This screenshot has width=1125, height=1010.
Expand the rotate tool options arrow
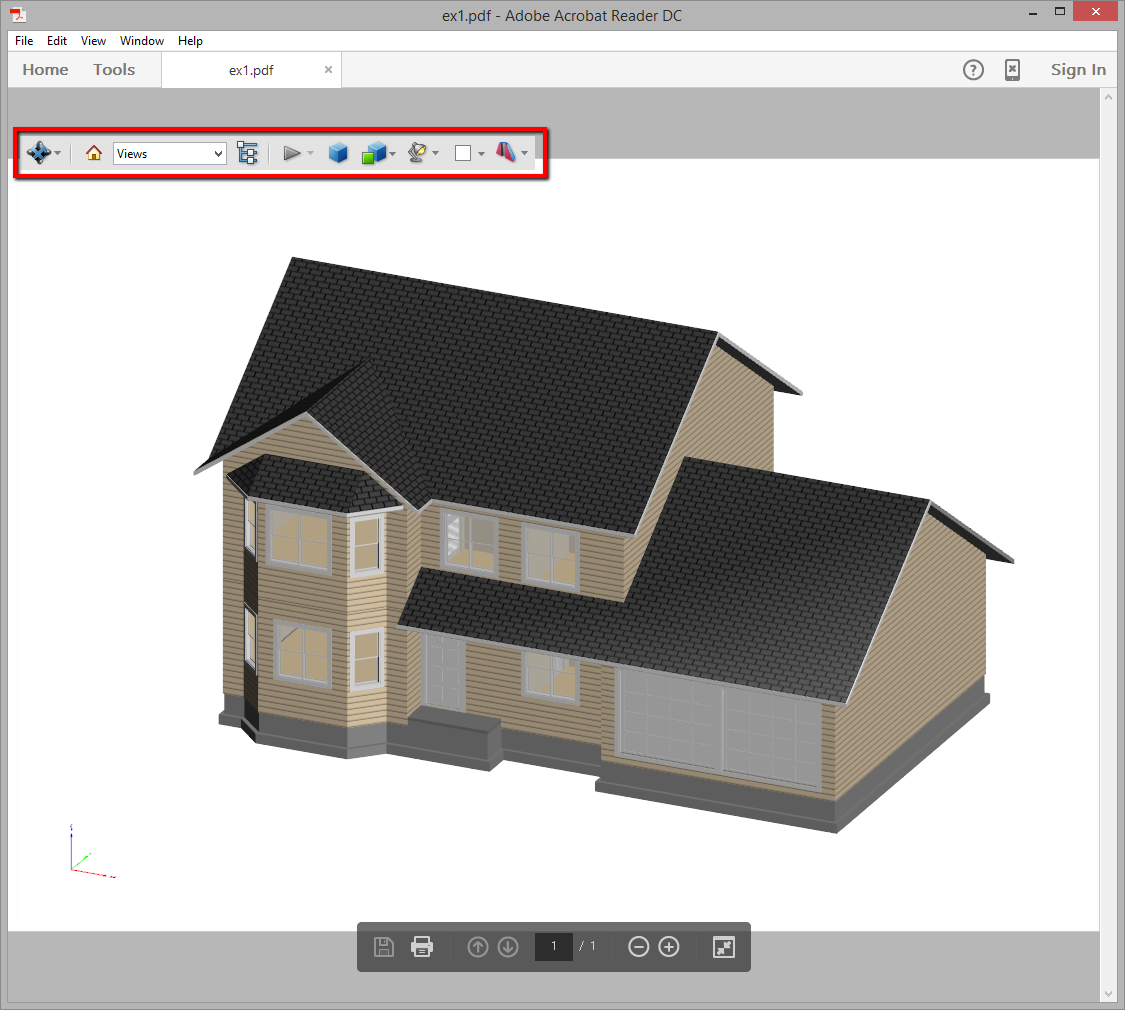(x=58, y=153)
